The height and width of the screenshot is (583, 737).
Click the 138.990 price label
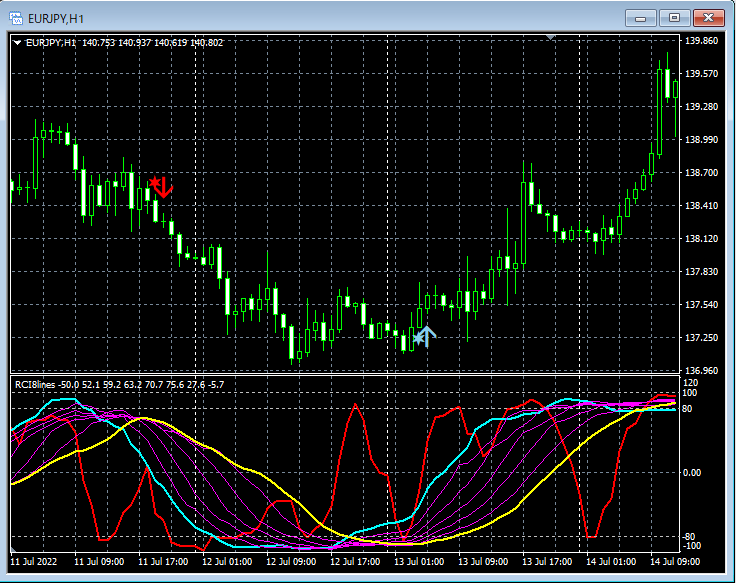point(701,140)
